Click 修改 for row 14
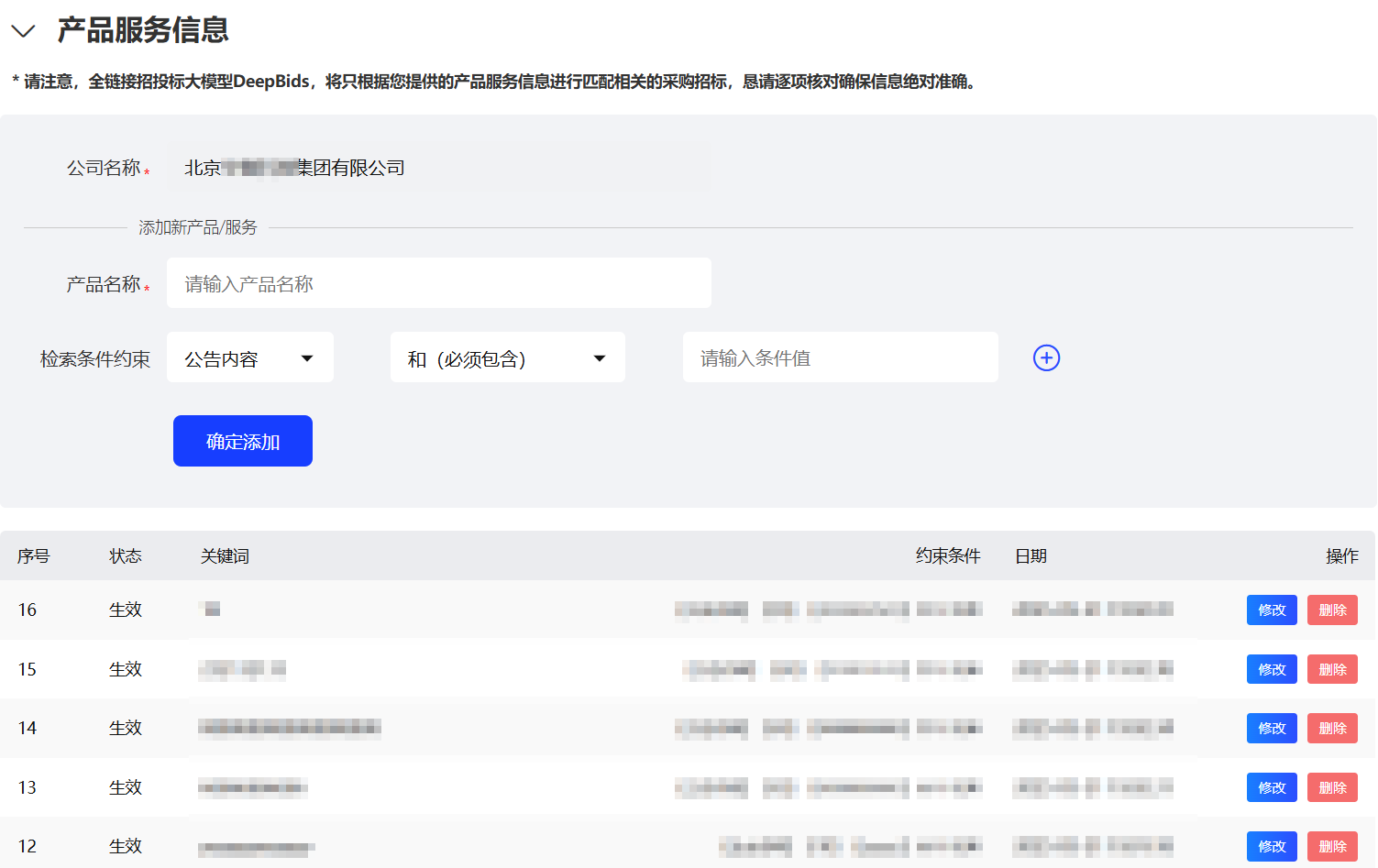This screenshot has height=868, width=1378. click(1271, 728)
